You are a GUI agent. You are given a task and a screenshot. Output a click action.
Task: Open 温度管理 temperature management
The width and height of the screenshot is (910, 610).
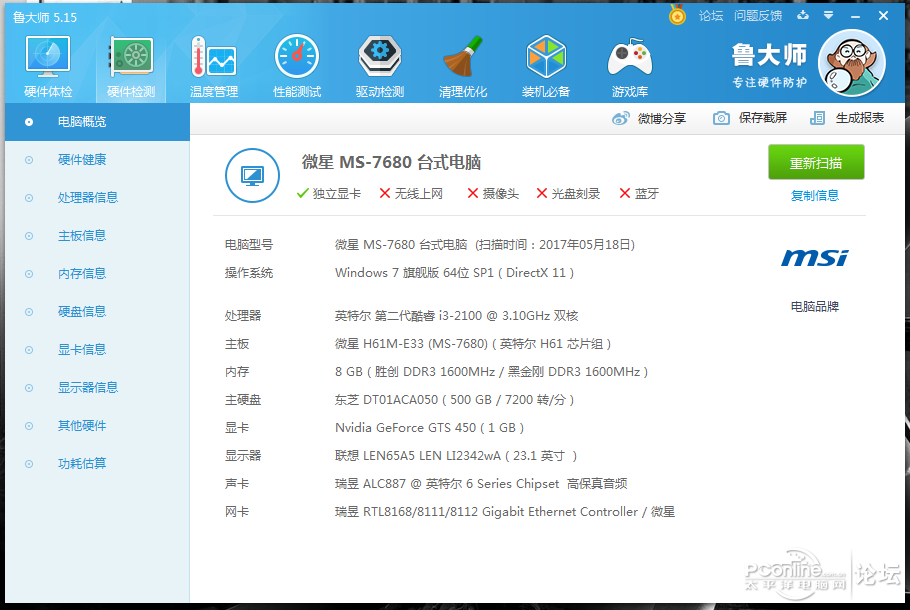(214, 66)
